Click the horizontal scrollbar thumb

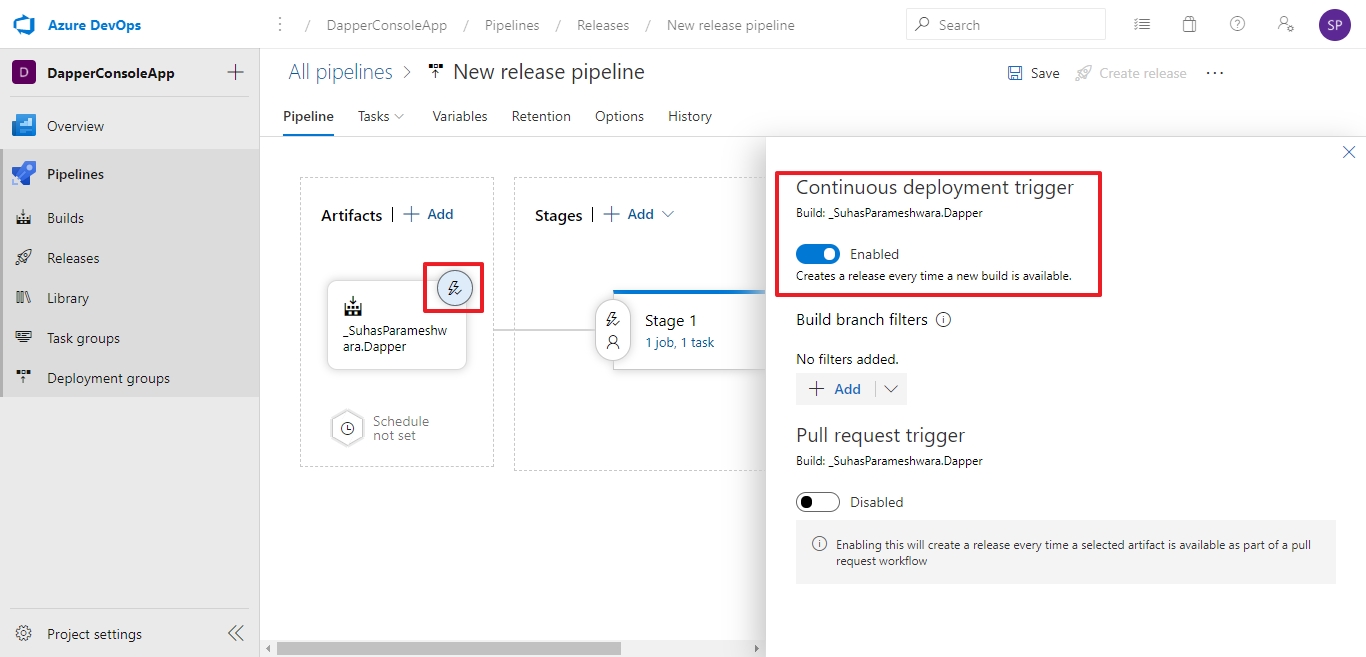pyautogui.click(x=449, y=649)
